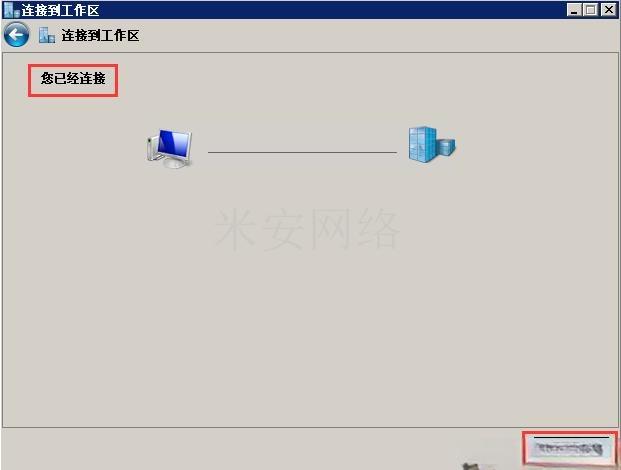Viewport: 621px width, 470px height.
Task: Click the red-outlined button at bottom right
Action: (570, 448)
